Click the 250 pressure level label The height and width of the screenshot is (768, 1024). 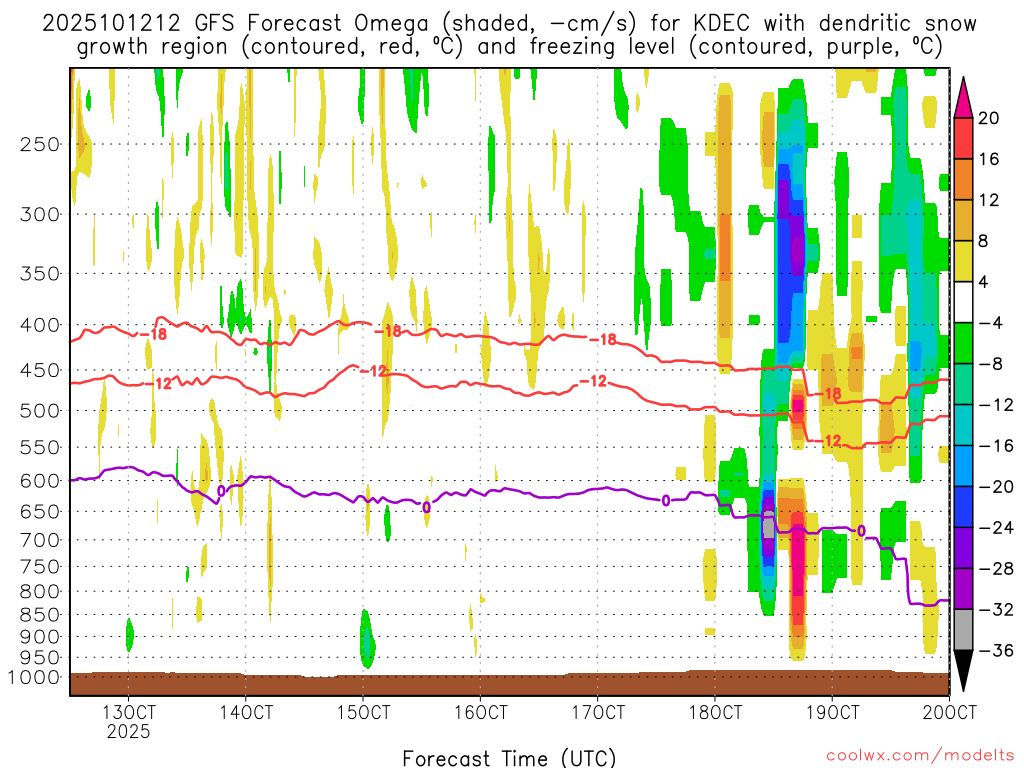pos(40,144)
